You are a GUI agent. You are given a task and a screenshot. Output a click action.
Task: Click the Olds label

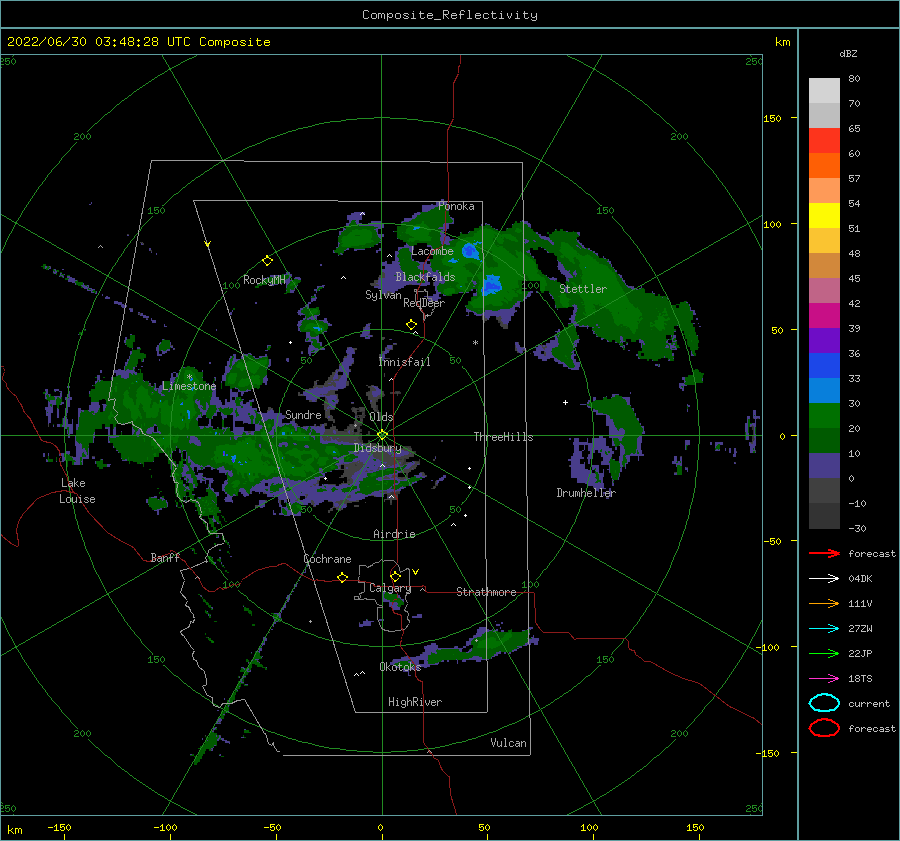[381, 417]
